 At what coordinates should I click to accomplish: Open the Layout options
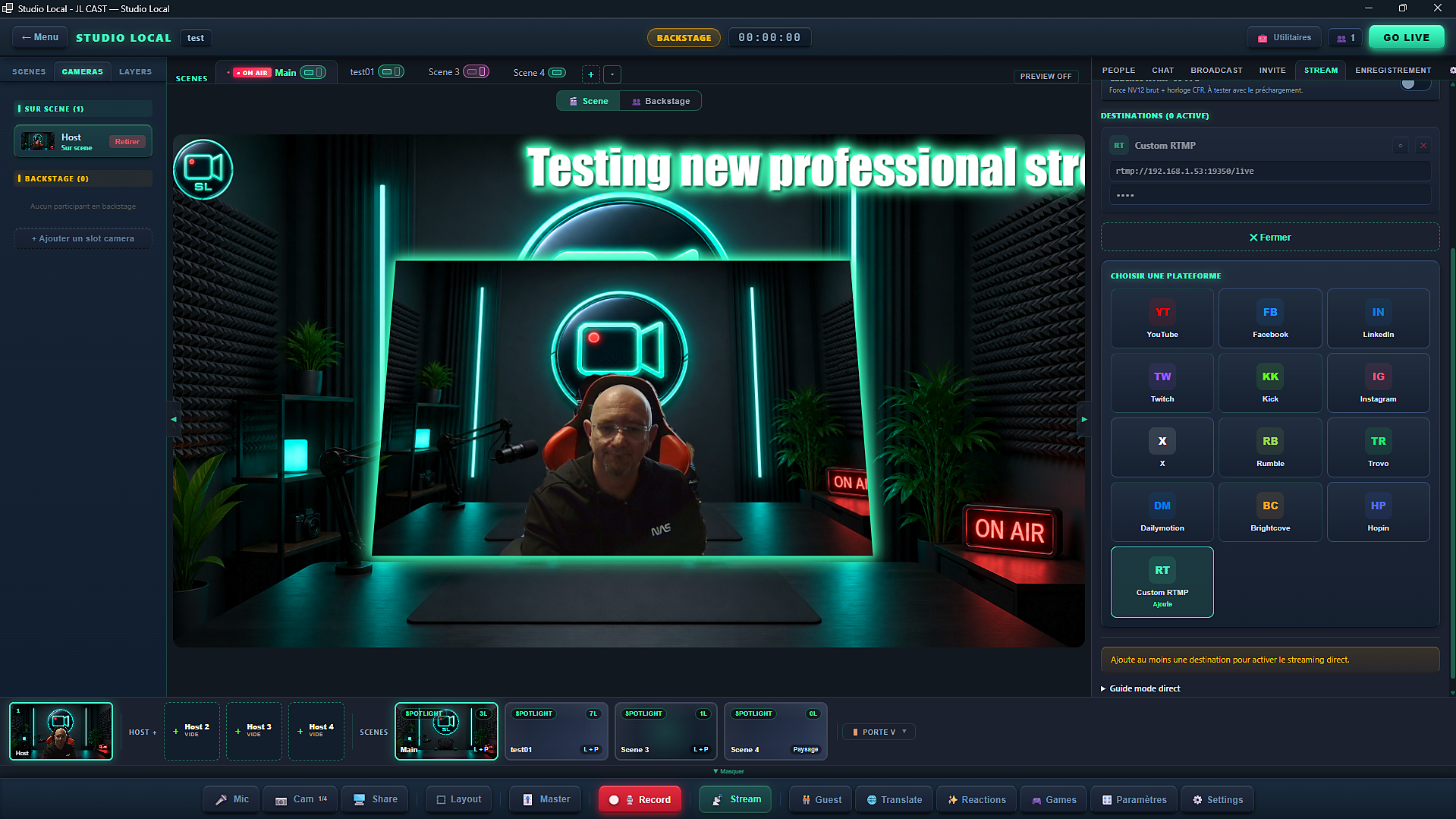point(458,799)
